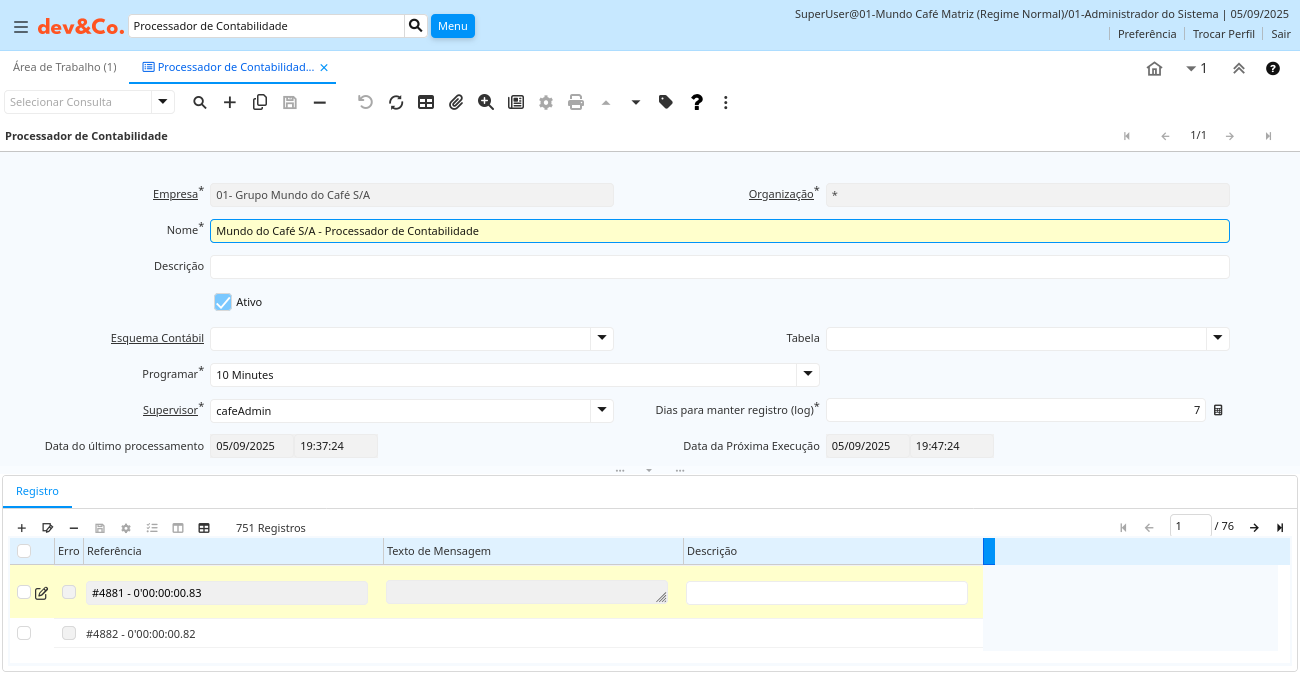Select the checkbox for row #4882
This screenshot has width=1300, height=674.
point(24,633)
